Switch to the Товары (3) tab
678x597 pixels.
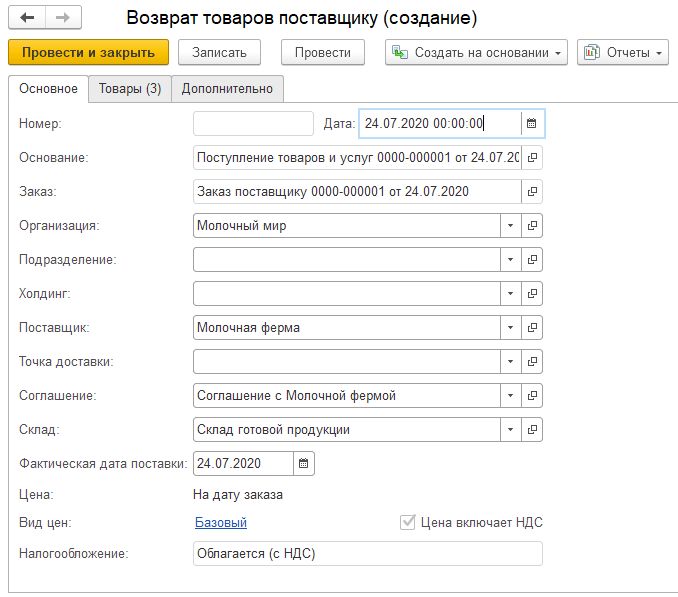tap(130, 89)
